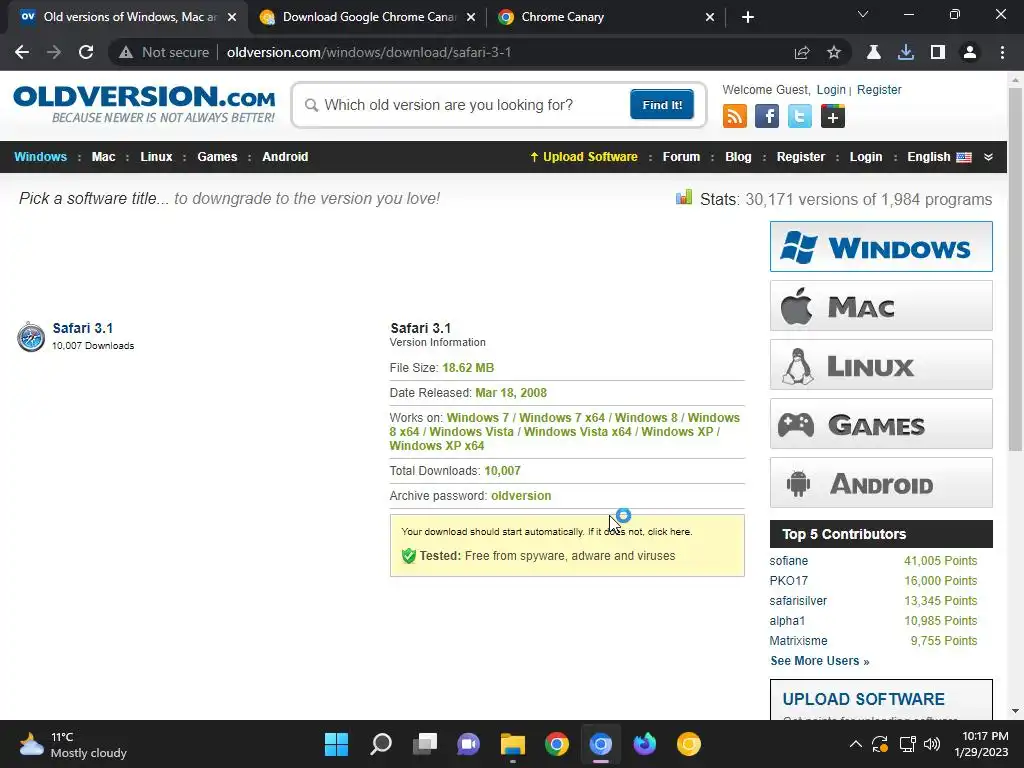Click the Games sidebar category button
The image size is (1024, 768).
click(881, 424)
